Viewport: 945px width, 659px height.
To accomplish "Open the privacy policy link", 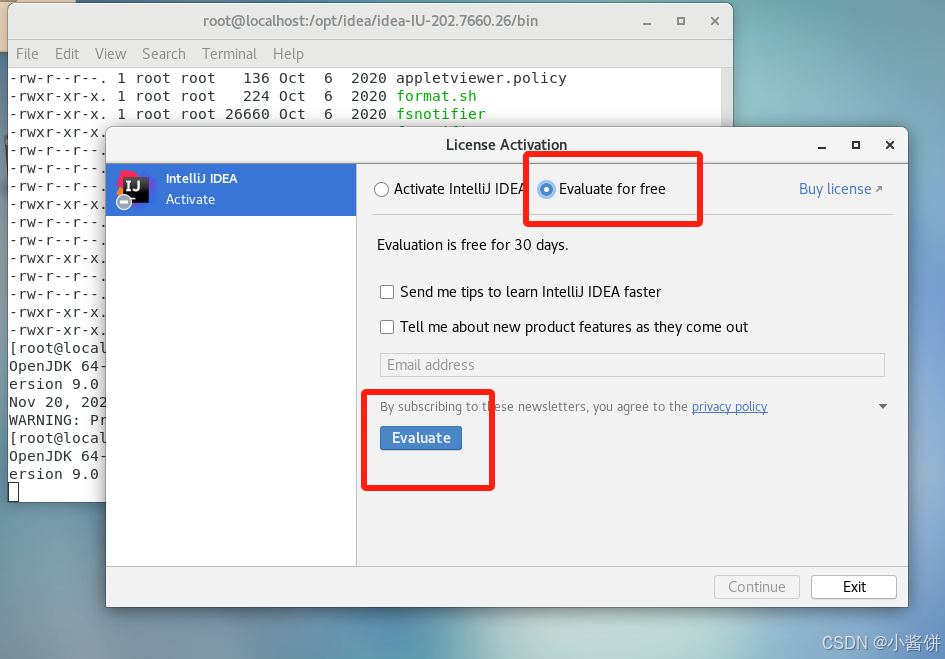I will pos(729,407).
